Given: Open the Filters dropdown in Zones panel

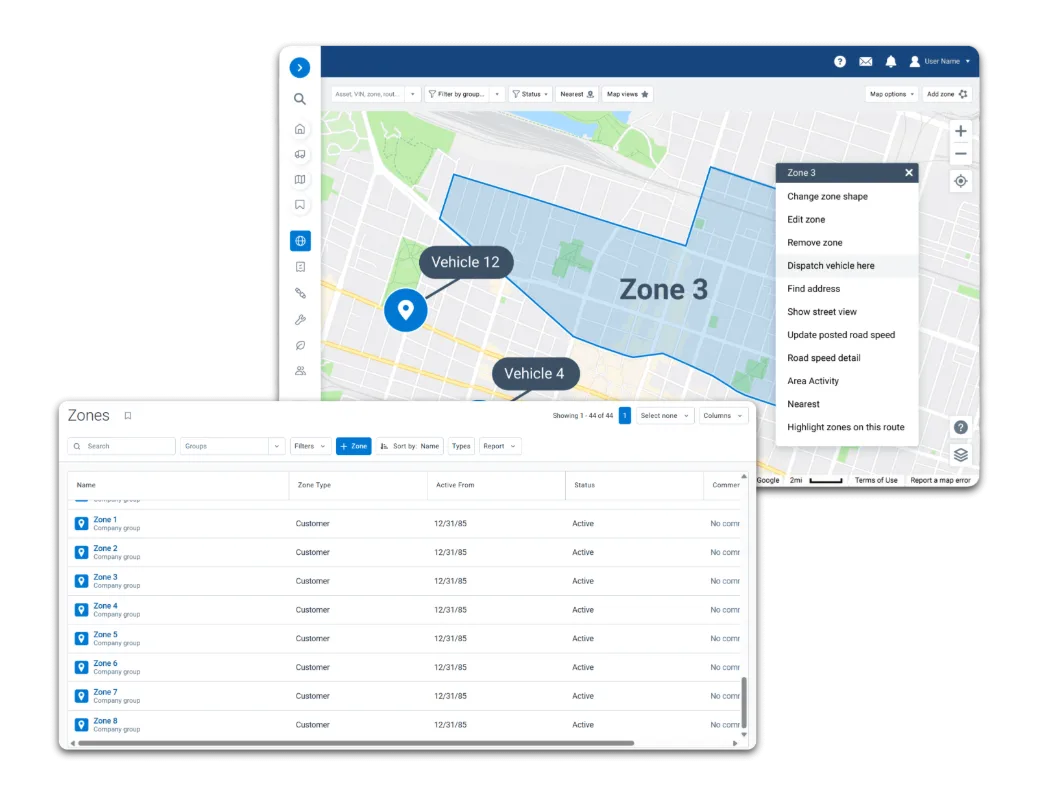Looking at the screenshot, I should pyautogui.click(x=310, y=446).
